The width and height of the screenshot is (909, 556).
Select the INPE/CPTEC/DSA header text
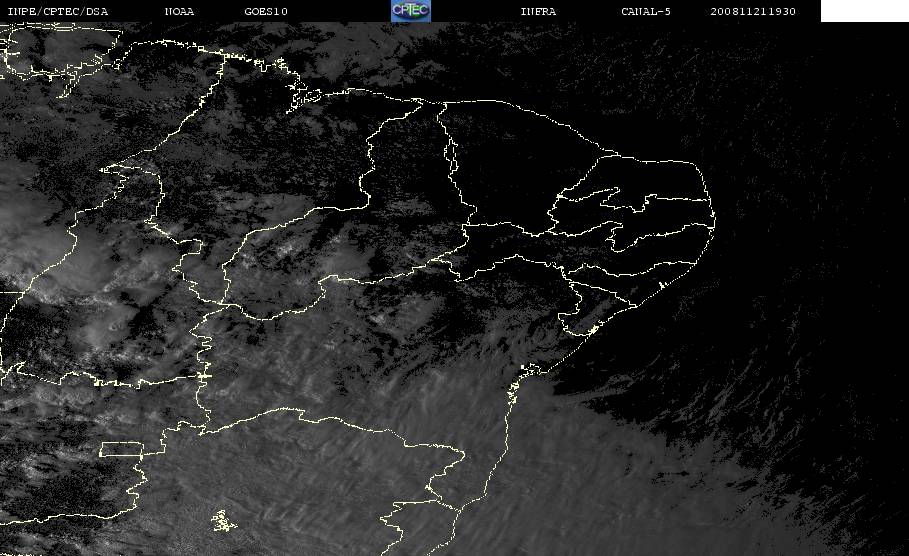click(57, 11)
